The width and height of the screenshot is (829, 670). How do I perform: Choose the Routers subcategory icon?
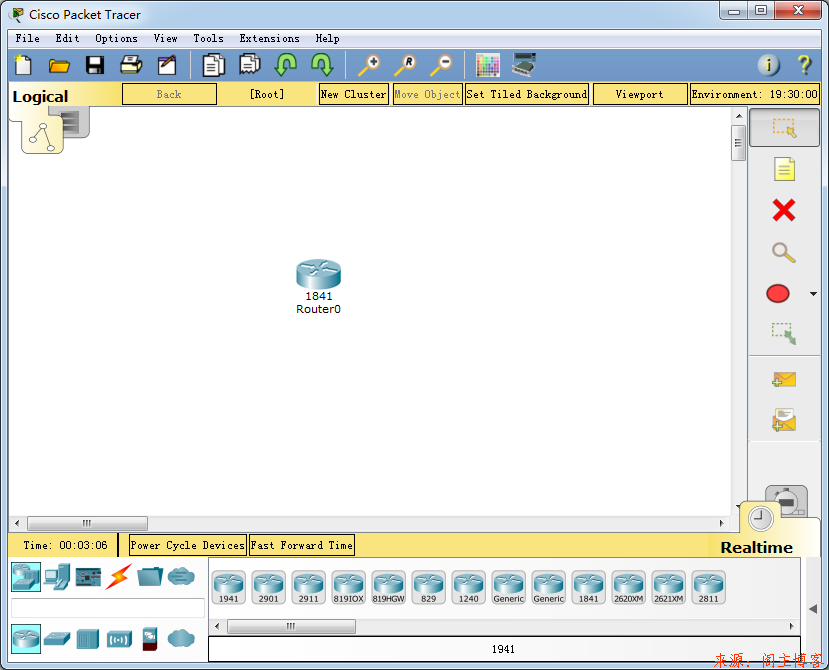pyautogui.click(x=26, y=639)
